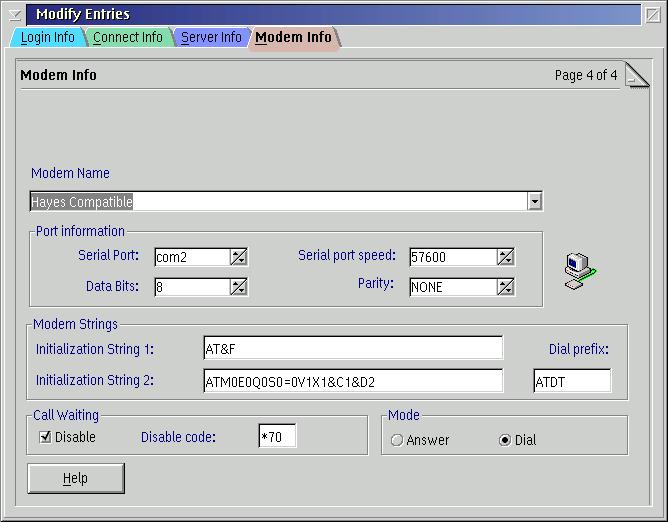Viewport: 668px width, 522px height.
Task: Edit Initialization String 1 field
Action: (x=353, y=349)
